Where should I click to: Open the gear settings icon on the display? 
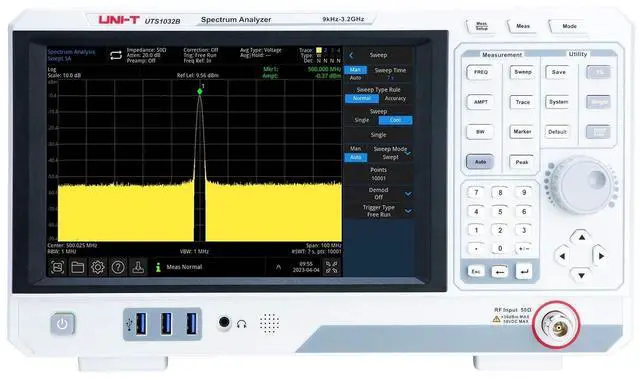click(x=98, y=267)
